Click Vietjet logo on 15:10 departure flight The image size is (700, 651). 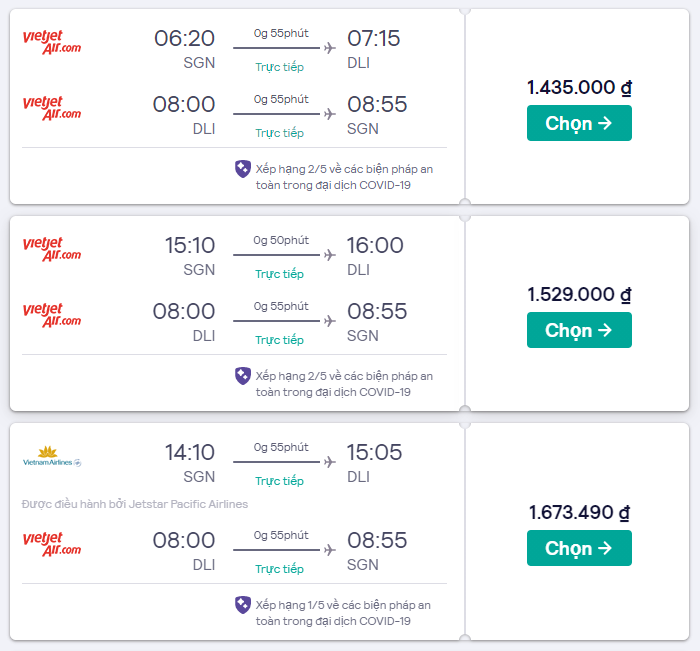point(51,249)
